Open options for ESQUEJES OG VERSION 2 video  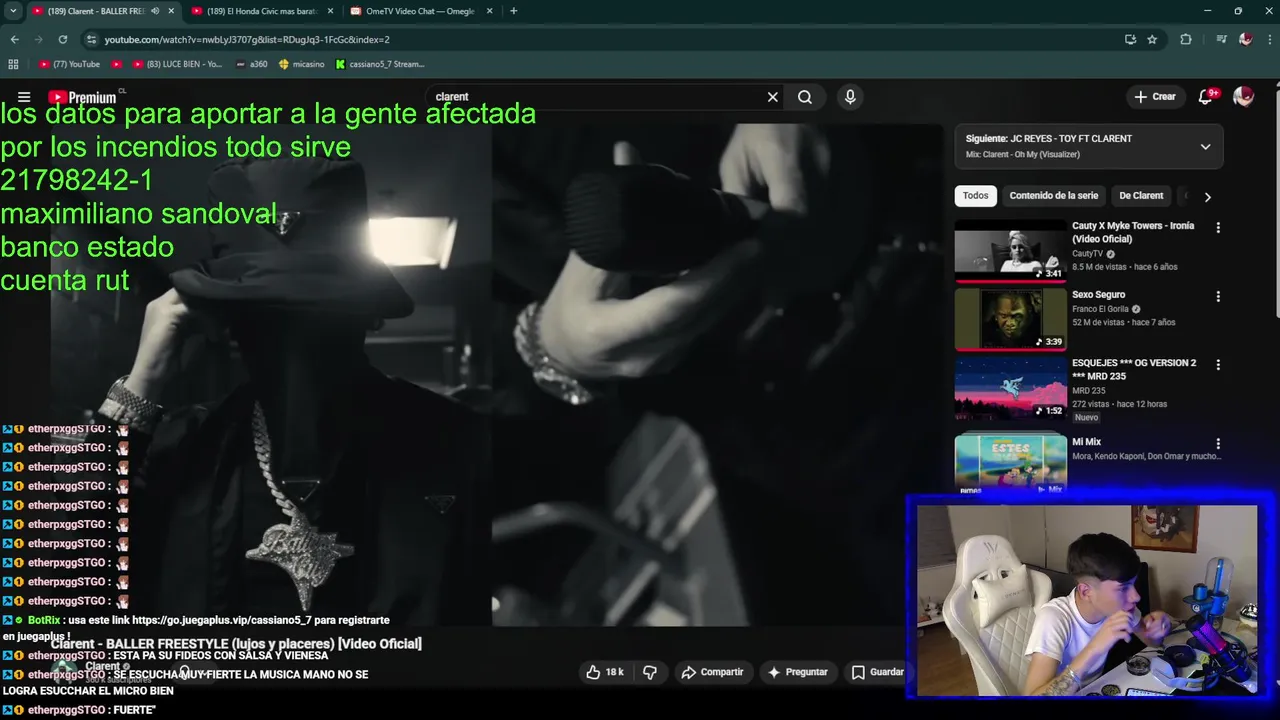tap(1218, 365)
